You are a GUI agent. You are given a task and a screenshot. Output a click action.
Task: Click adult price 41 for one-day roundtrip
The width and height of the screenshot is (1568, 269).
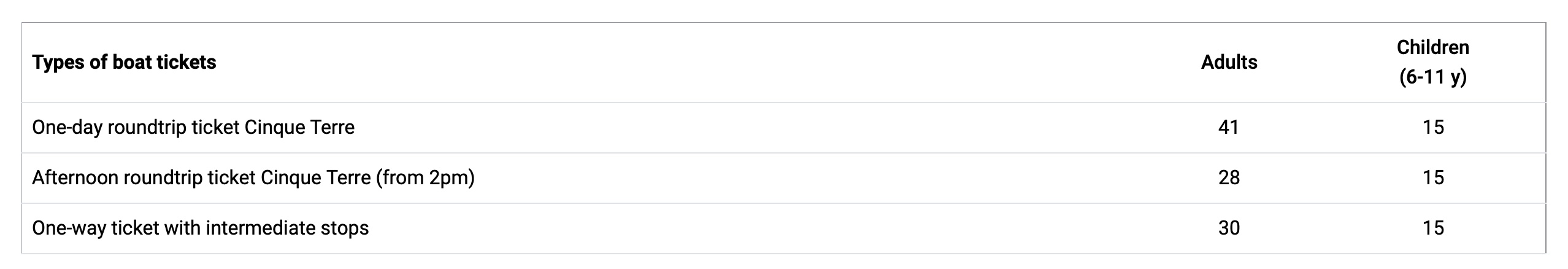pos(1229,127)
